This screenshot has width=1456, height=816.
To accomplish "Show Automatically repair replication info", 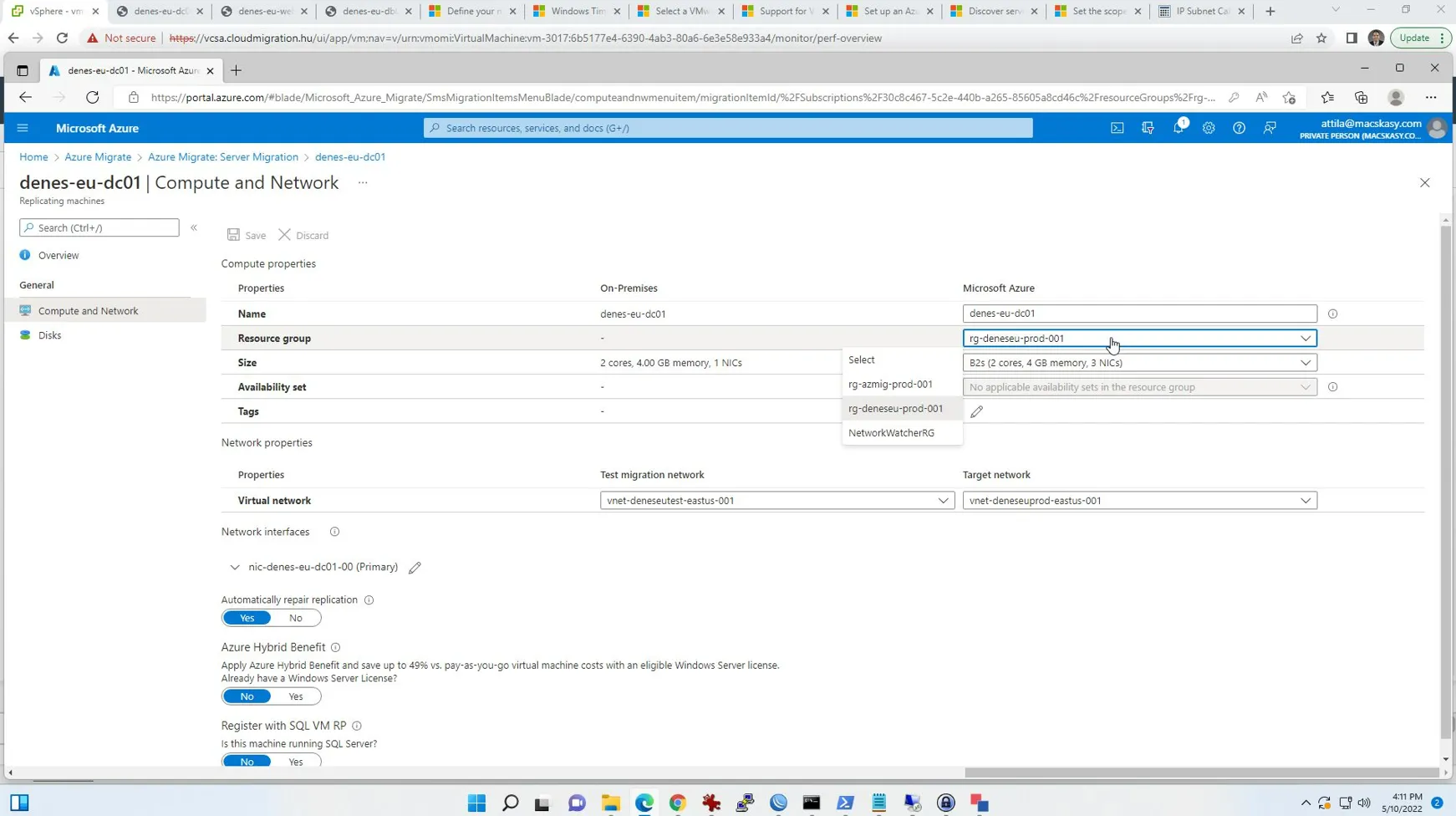I will click(x=369, y=600).
